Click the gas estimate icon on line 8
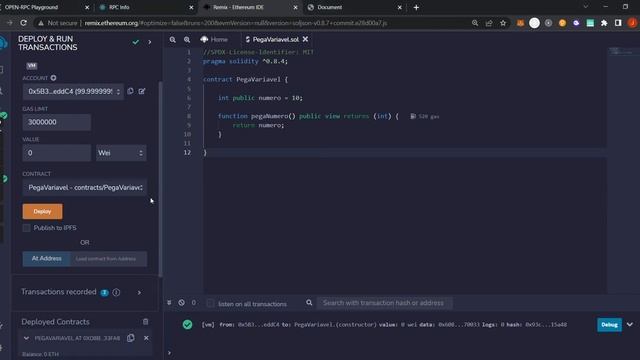 (413, 116)
